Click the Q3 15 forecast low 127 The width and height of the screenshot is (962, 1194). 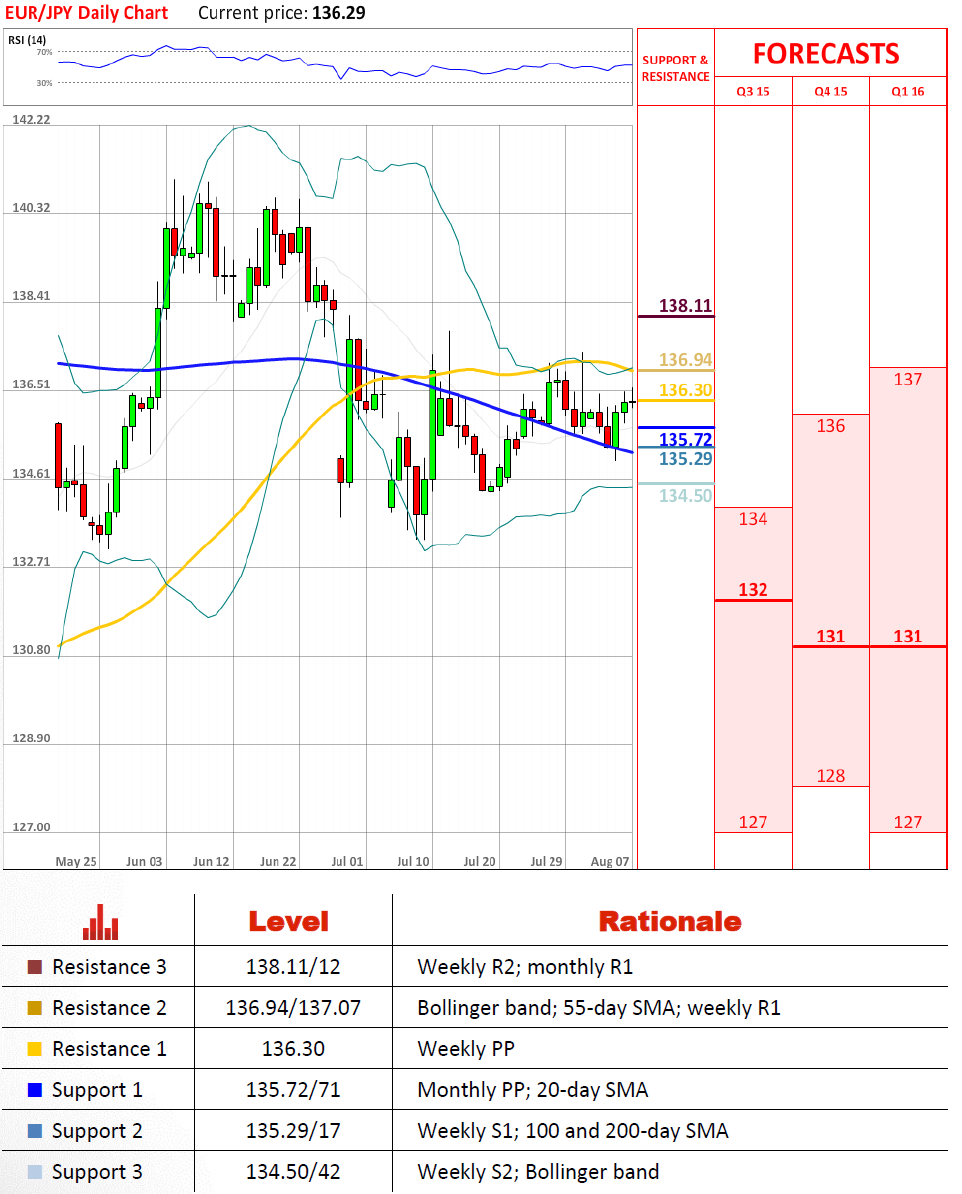753,822
